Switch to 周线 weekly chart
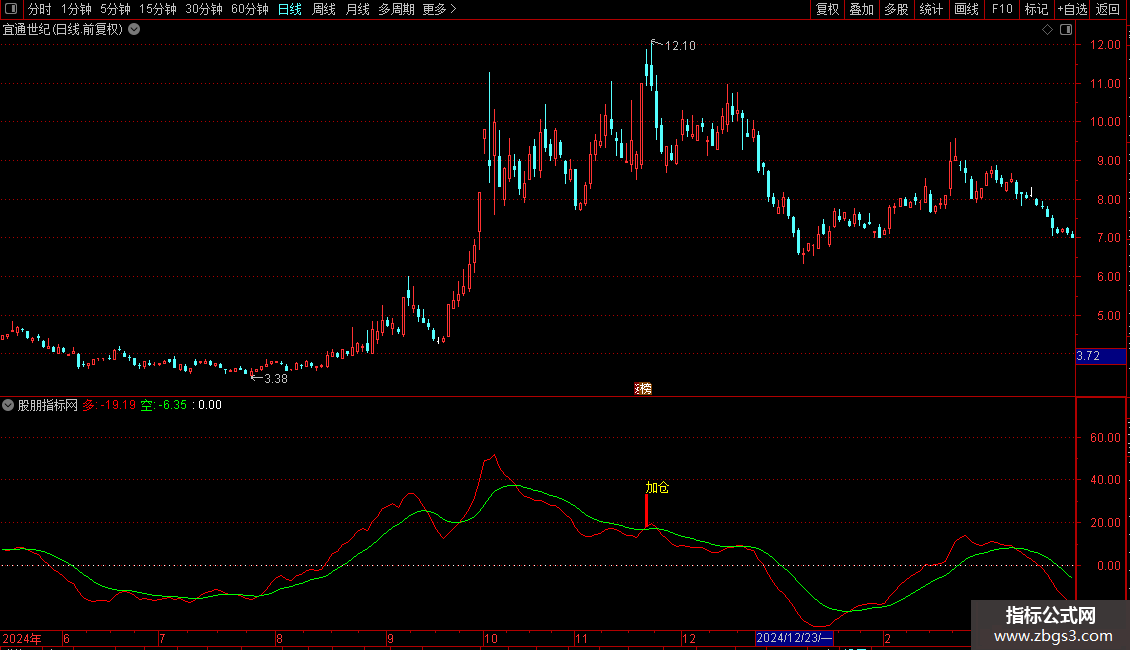 tap(324, 9)
